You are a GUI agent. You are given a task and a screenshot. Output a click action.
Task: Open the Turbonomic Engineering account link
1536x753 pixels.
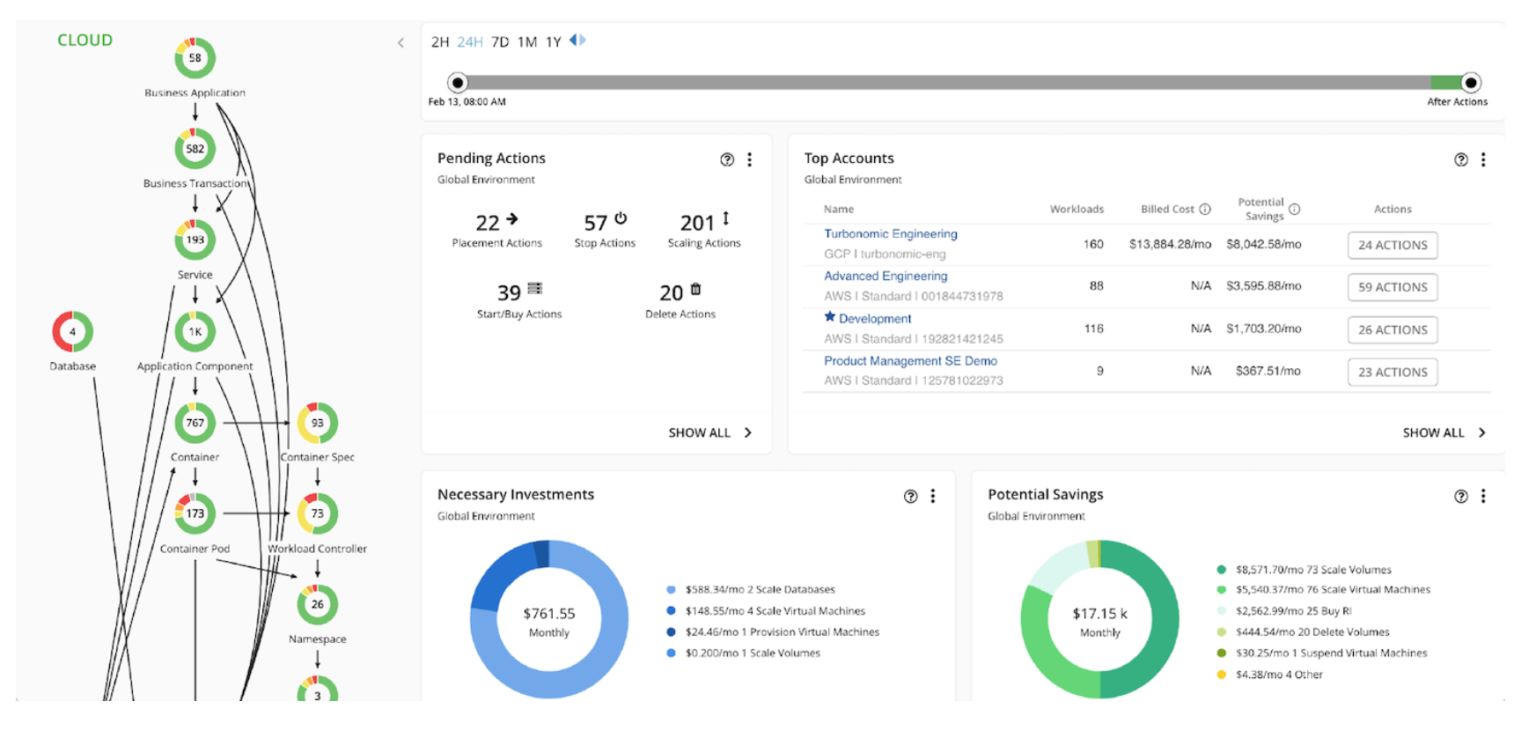(889, 233)
